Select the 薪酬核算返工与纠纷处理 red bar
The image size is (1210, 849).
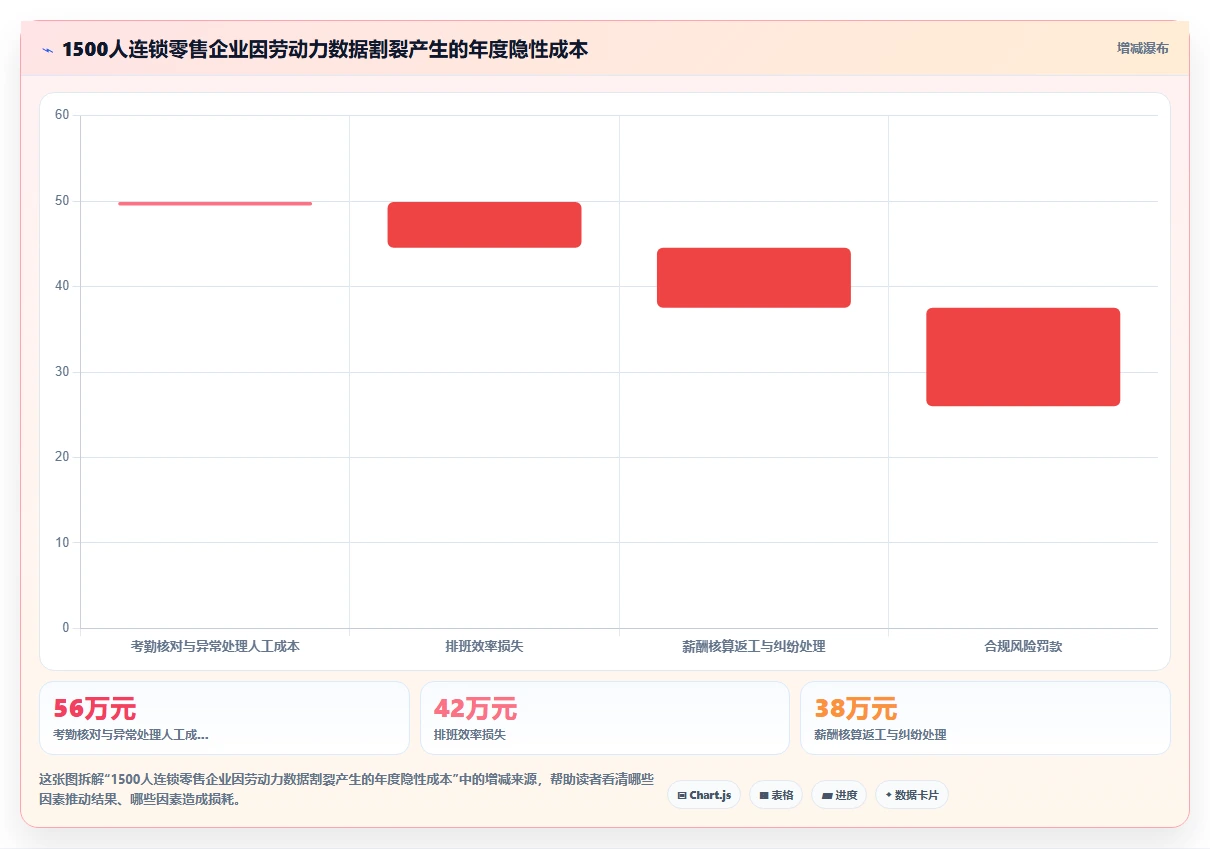click(754, 278)
